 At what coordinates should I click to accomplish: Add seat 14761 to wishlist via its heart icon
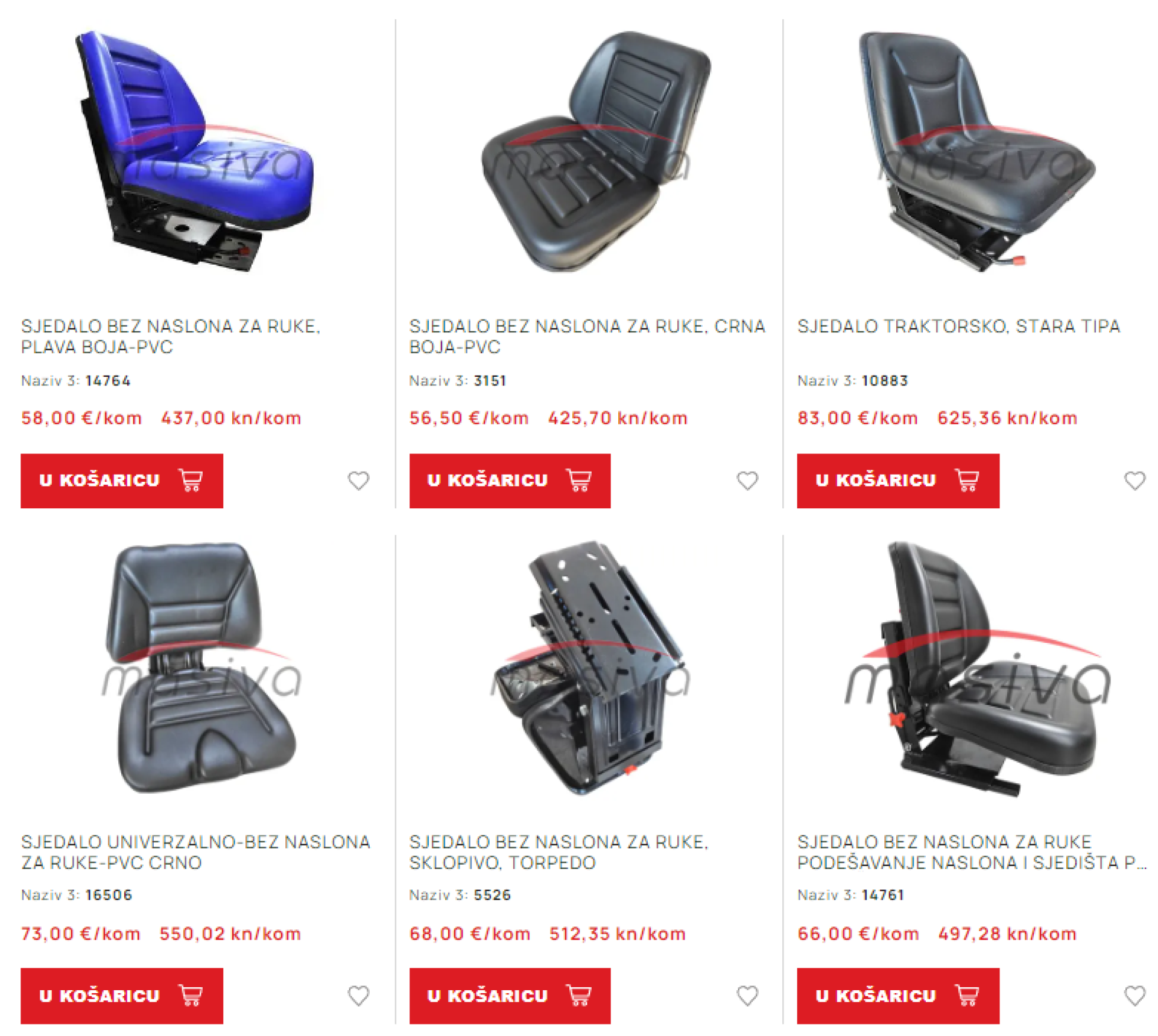[1134, 996]
